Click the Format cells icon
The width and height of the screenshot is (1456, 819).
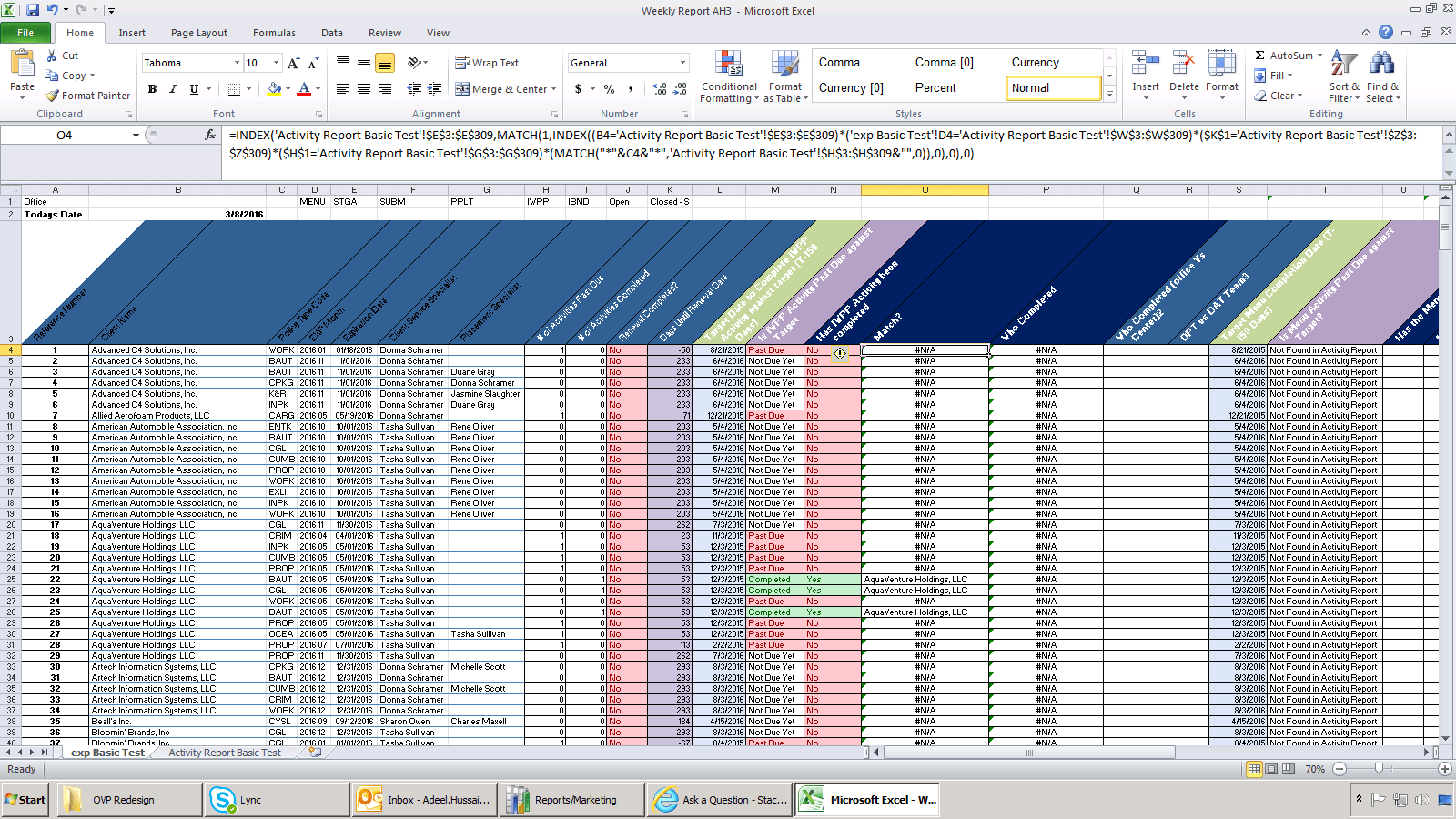click(x=1222, y=64)
